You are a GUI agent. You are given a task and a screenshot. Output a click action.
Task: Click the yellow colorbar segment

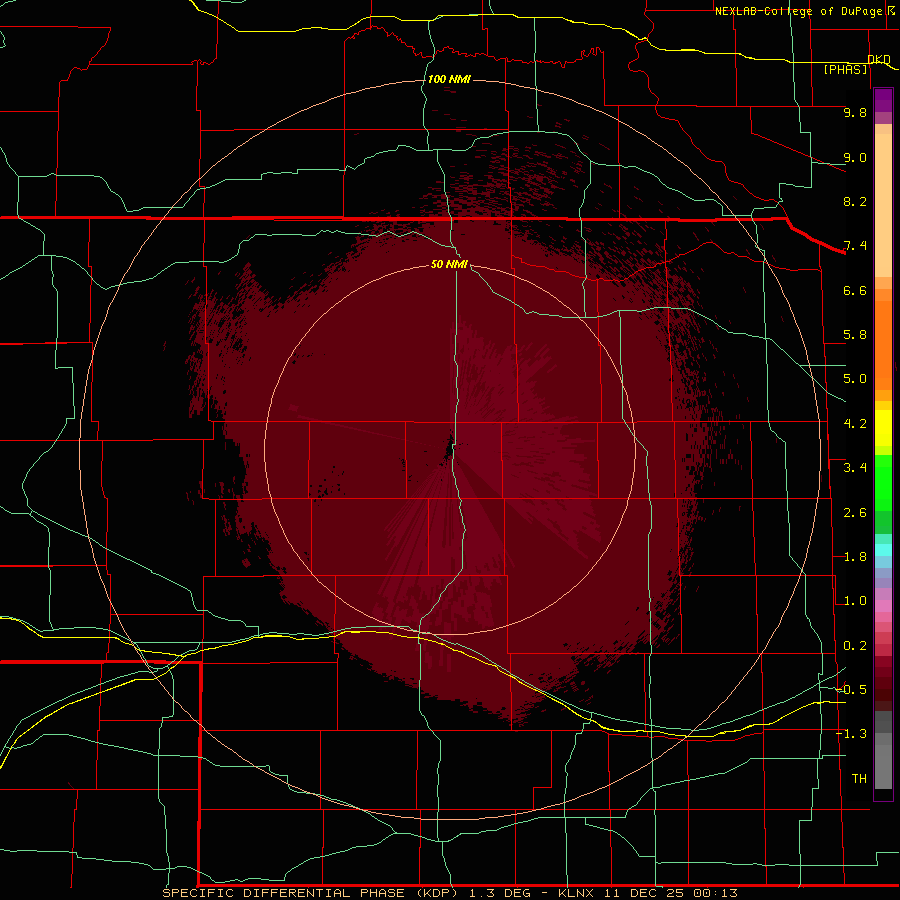click(x=883, y=428)
